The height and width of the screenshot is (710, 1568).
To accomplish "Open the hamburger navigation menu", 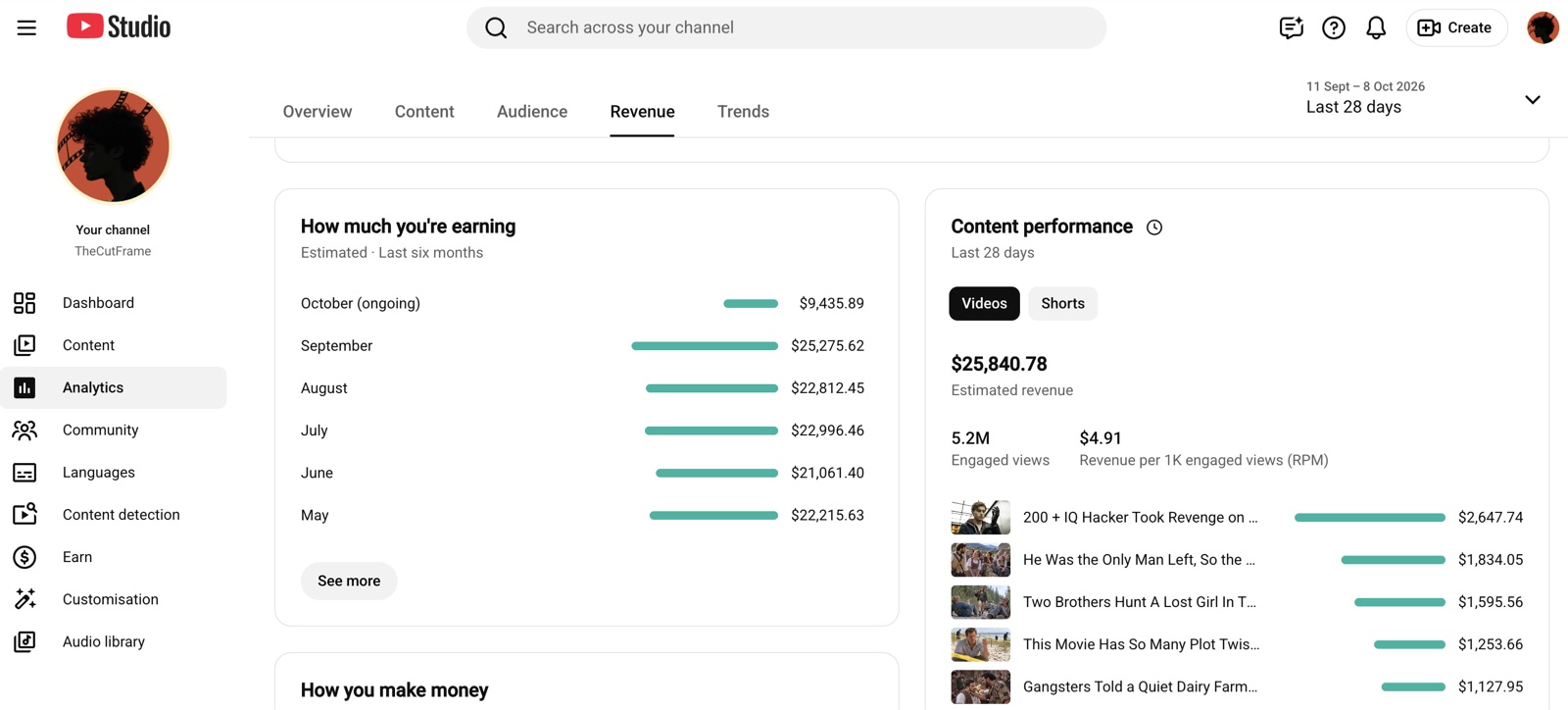I will click(26, 27).
